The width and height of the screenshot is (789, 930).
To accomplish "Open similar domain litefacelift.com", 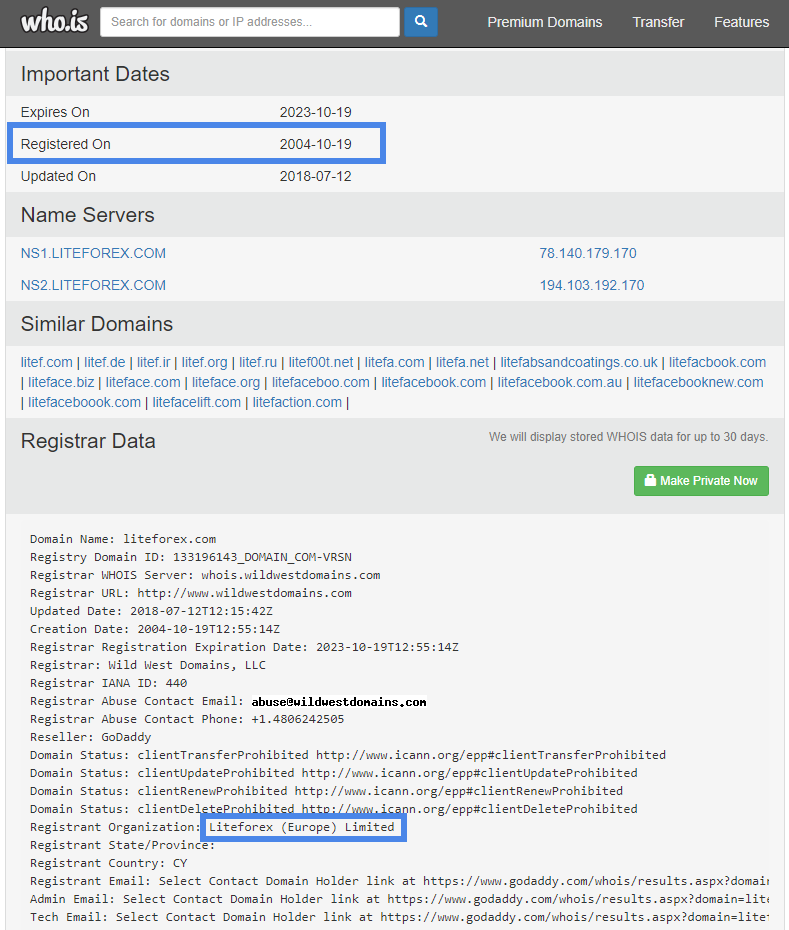I will 196,403.
